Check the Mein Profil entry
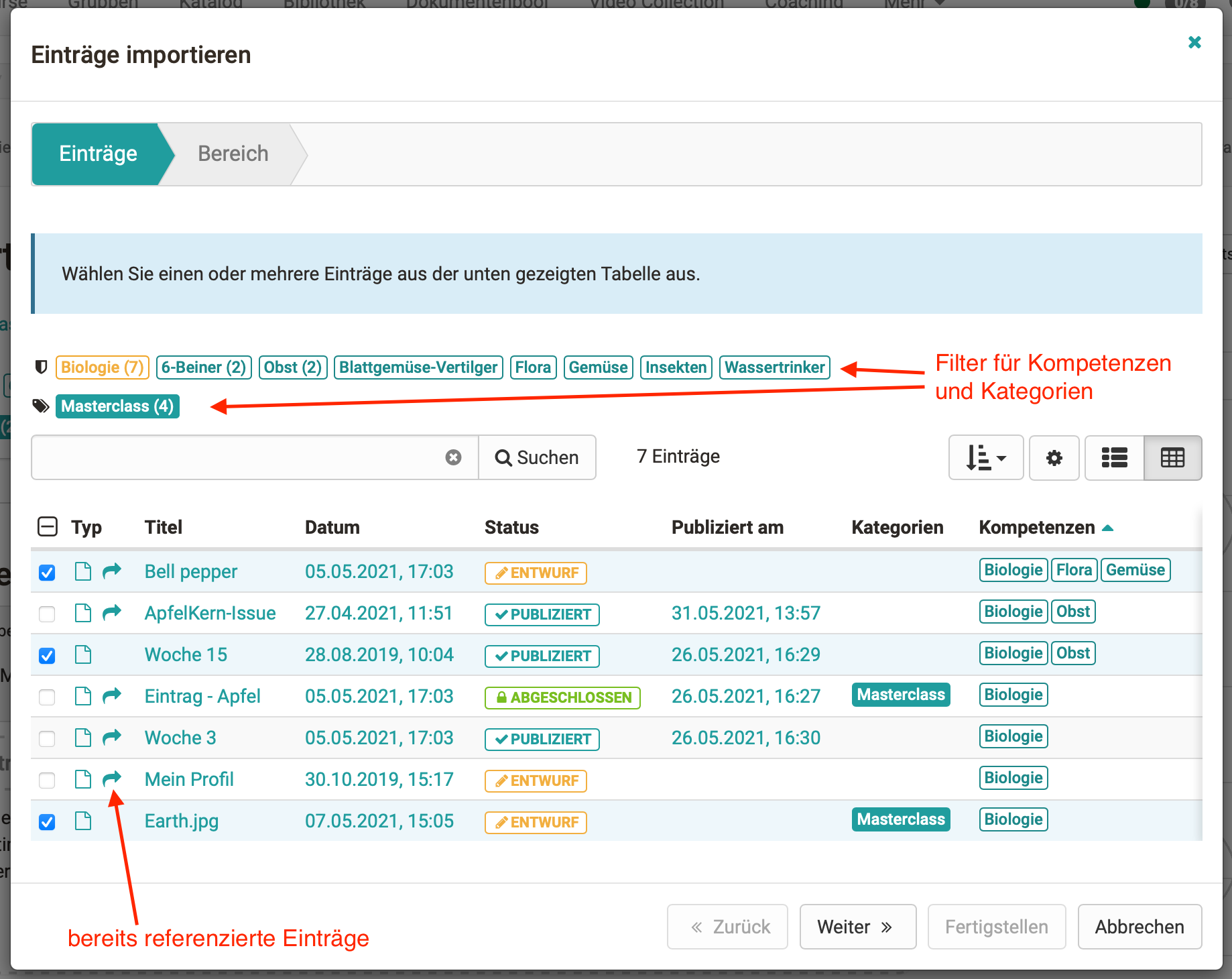Screen dimensions: 1232x979 [47, 781]
